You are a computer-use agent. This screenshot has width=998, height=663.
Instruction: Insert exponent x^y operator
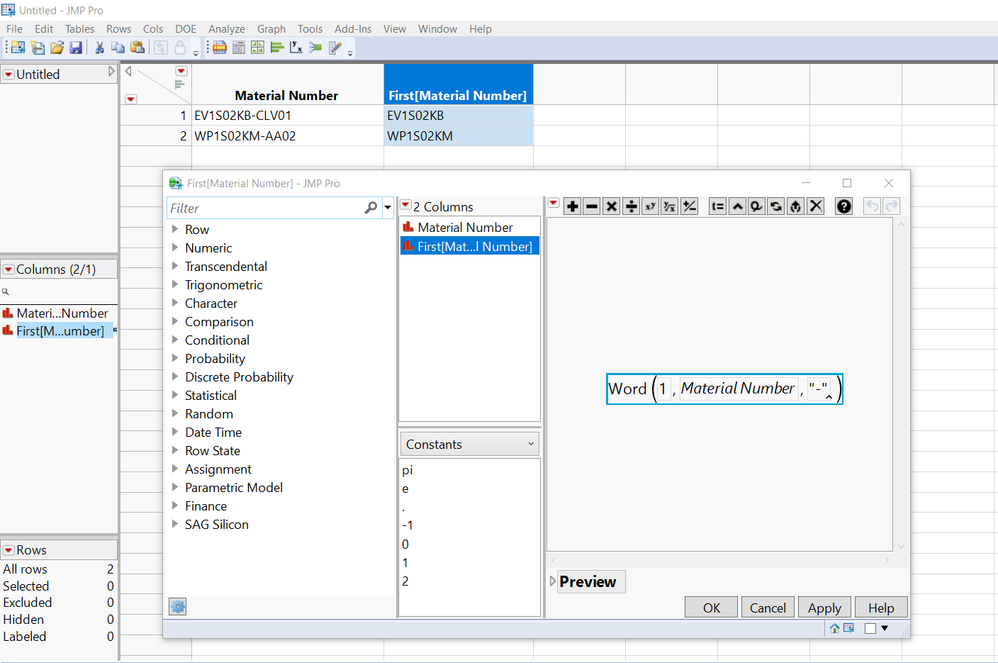650,206
